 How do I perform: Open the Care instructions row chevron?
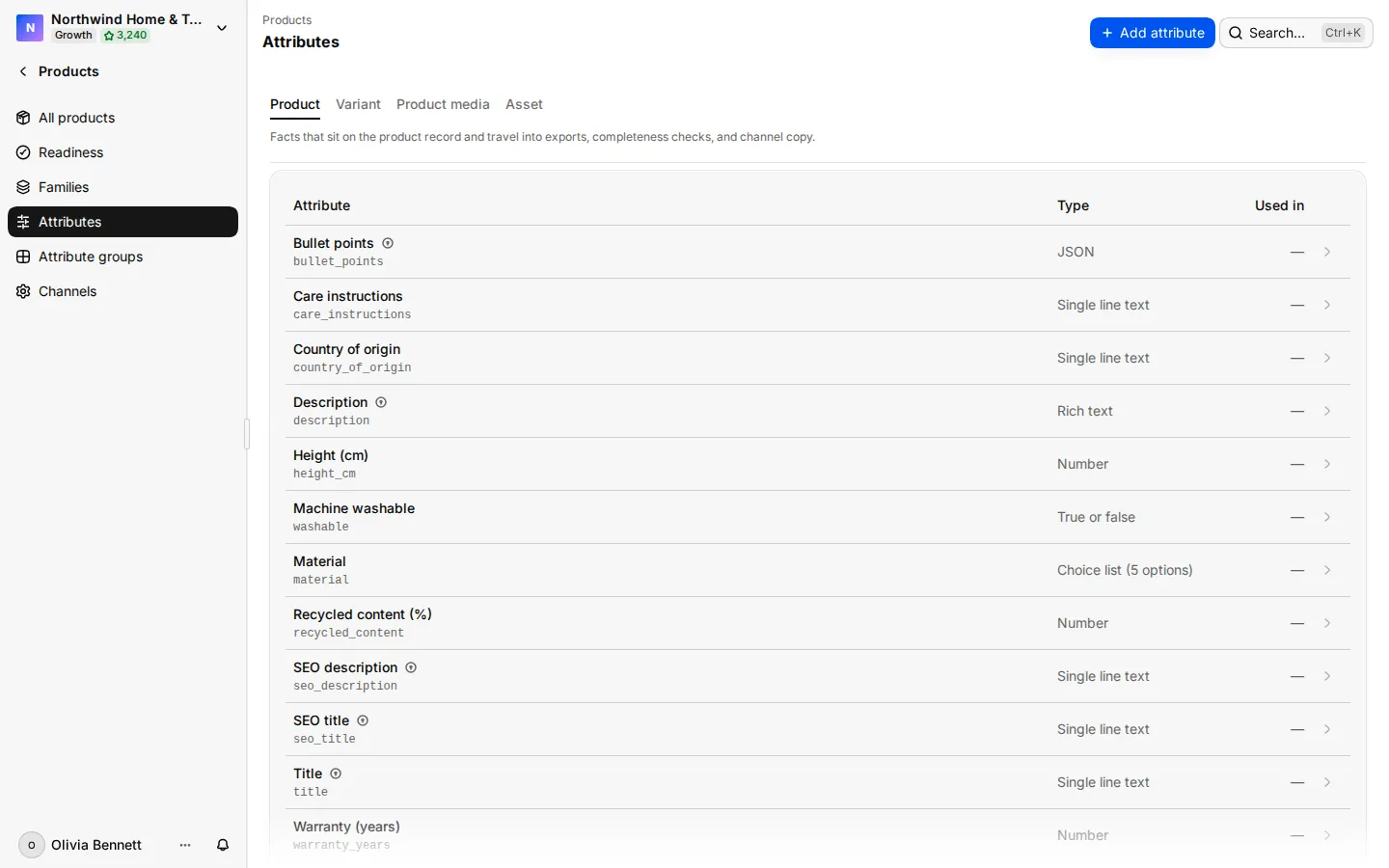[x=1327, y=305]
